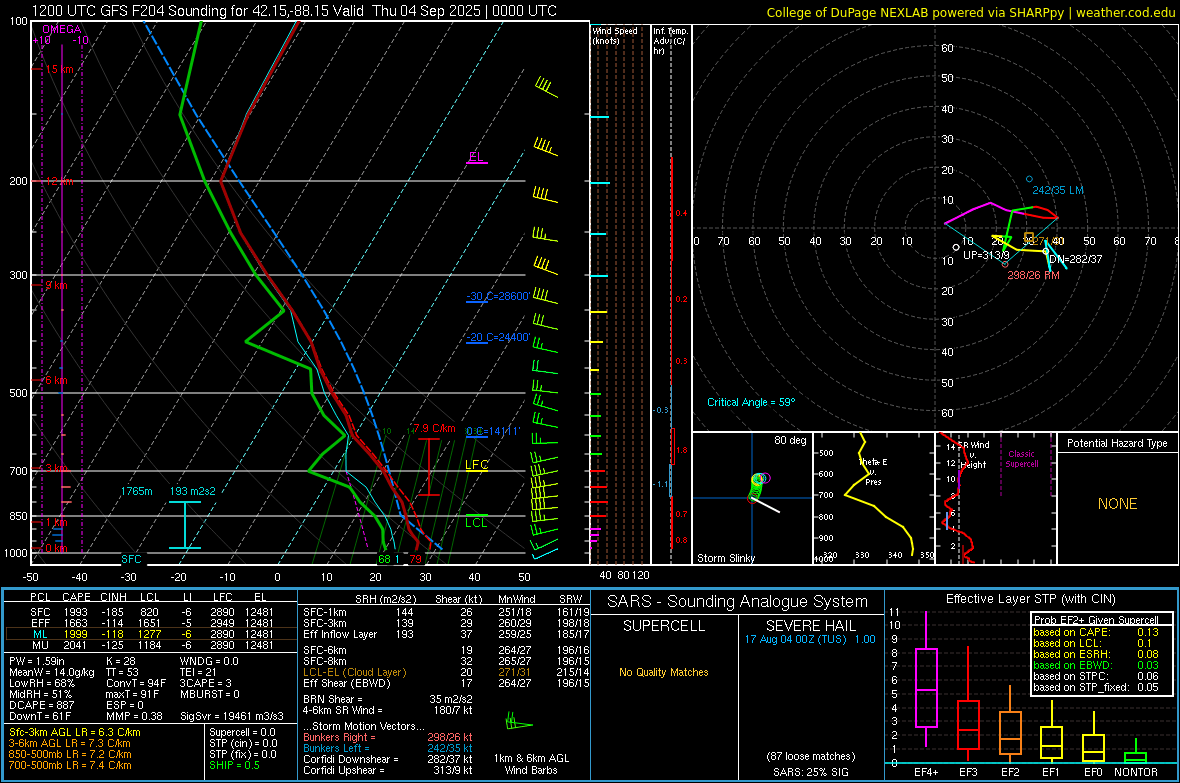Screen dimensions: 1180x783
Task: Click the Storm Slinky panel label
Action: pyautogui.click(x=725, y=558)
